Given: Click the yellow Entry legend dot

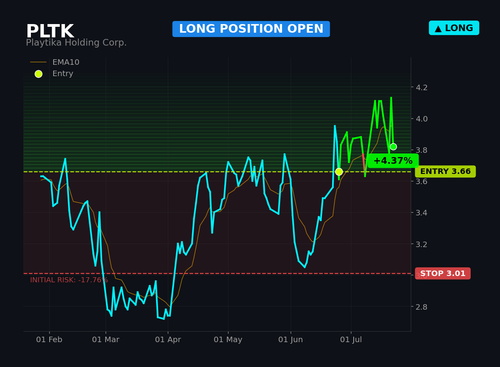Looking at the screenshot, I should pyautogui.click(x=39, y=74).
